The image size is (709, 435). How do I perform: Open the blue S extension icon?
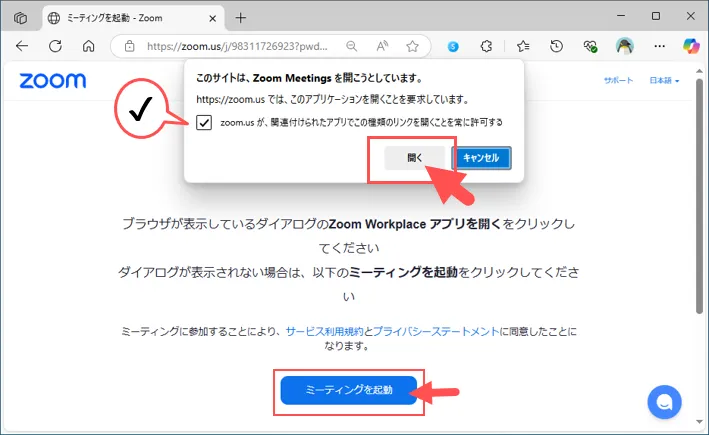(x=453, y=46)
